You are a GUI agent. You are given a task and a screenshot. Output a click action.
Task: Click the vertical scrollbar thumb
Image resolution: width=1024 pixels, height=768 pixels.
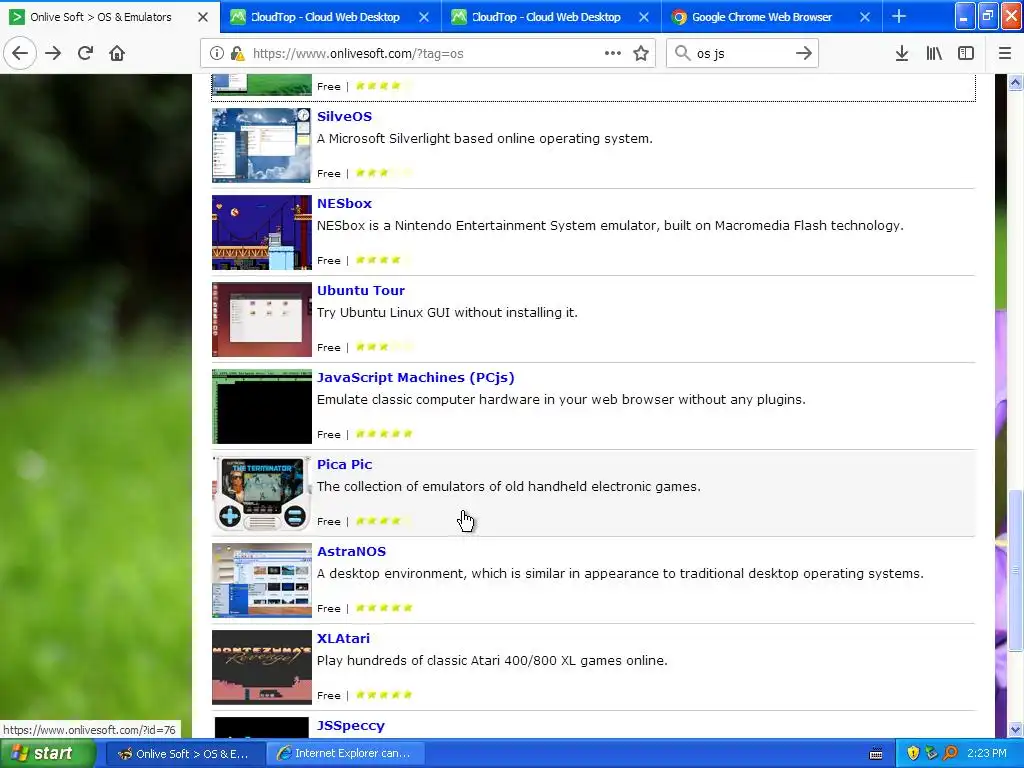[1015, 570]
